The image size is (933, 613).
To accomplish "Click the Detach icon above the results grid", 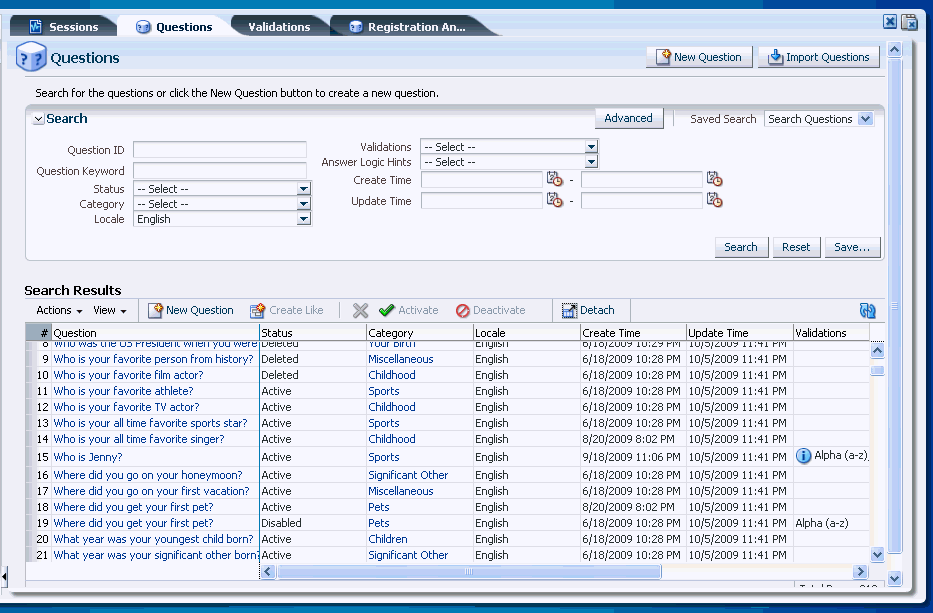I will (569, 310).
